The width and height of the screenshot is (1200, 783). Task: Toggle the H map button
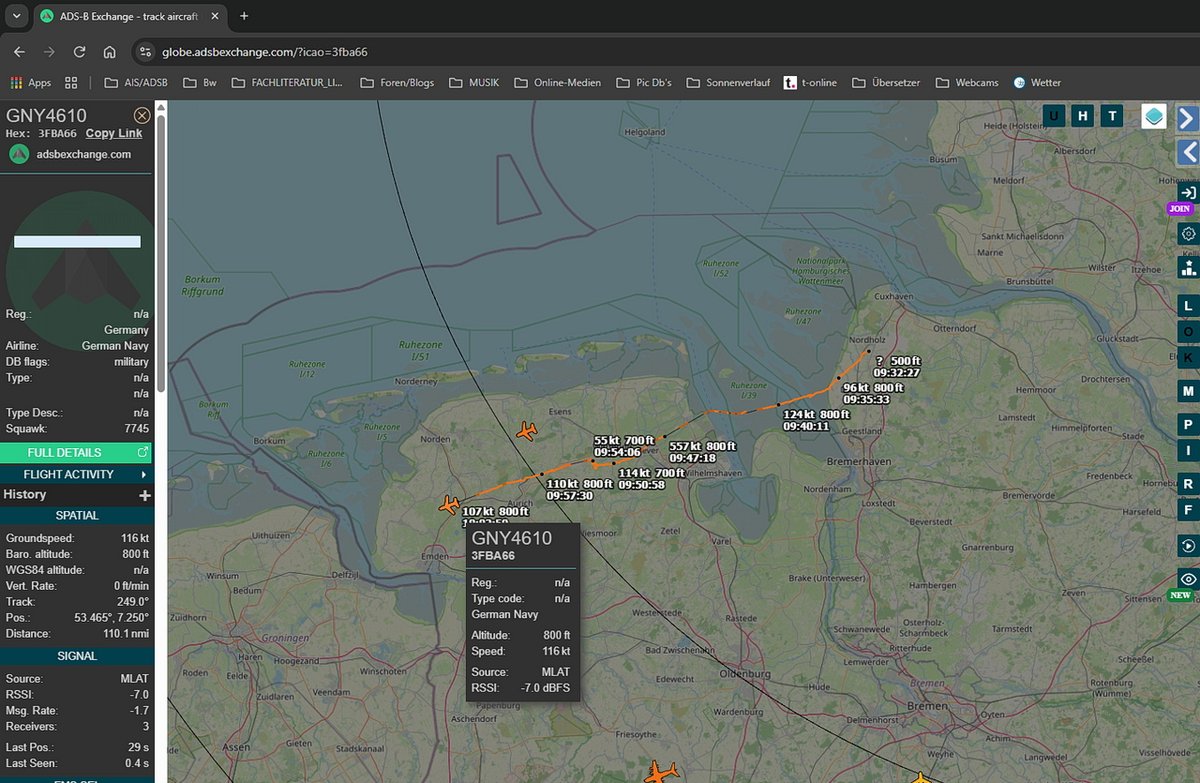click(x=1082, y=116)
